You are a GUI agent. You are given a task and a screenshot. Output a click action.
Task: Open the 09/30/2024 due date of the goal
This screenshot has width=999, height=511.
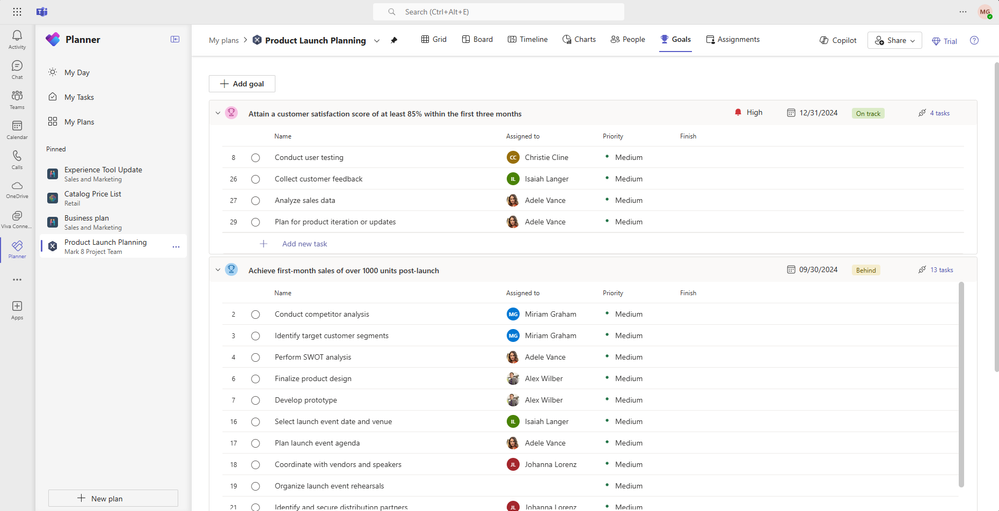pyautogui.click(x=812, y=270)
